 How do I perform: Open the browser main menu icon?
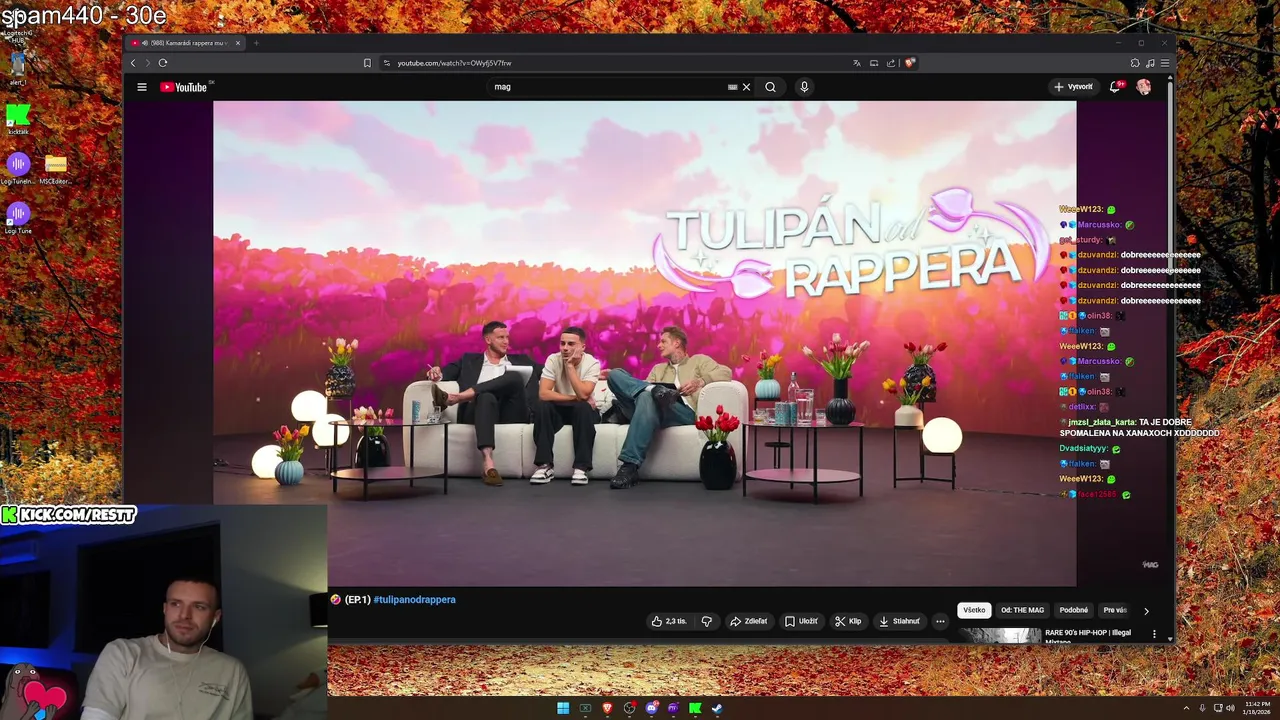click(1165, 63)
